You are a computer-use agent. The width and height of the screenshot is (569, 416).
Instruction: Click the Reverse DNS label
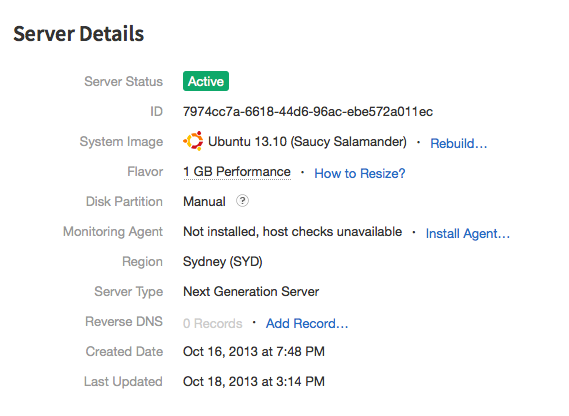click(124, 321)
